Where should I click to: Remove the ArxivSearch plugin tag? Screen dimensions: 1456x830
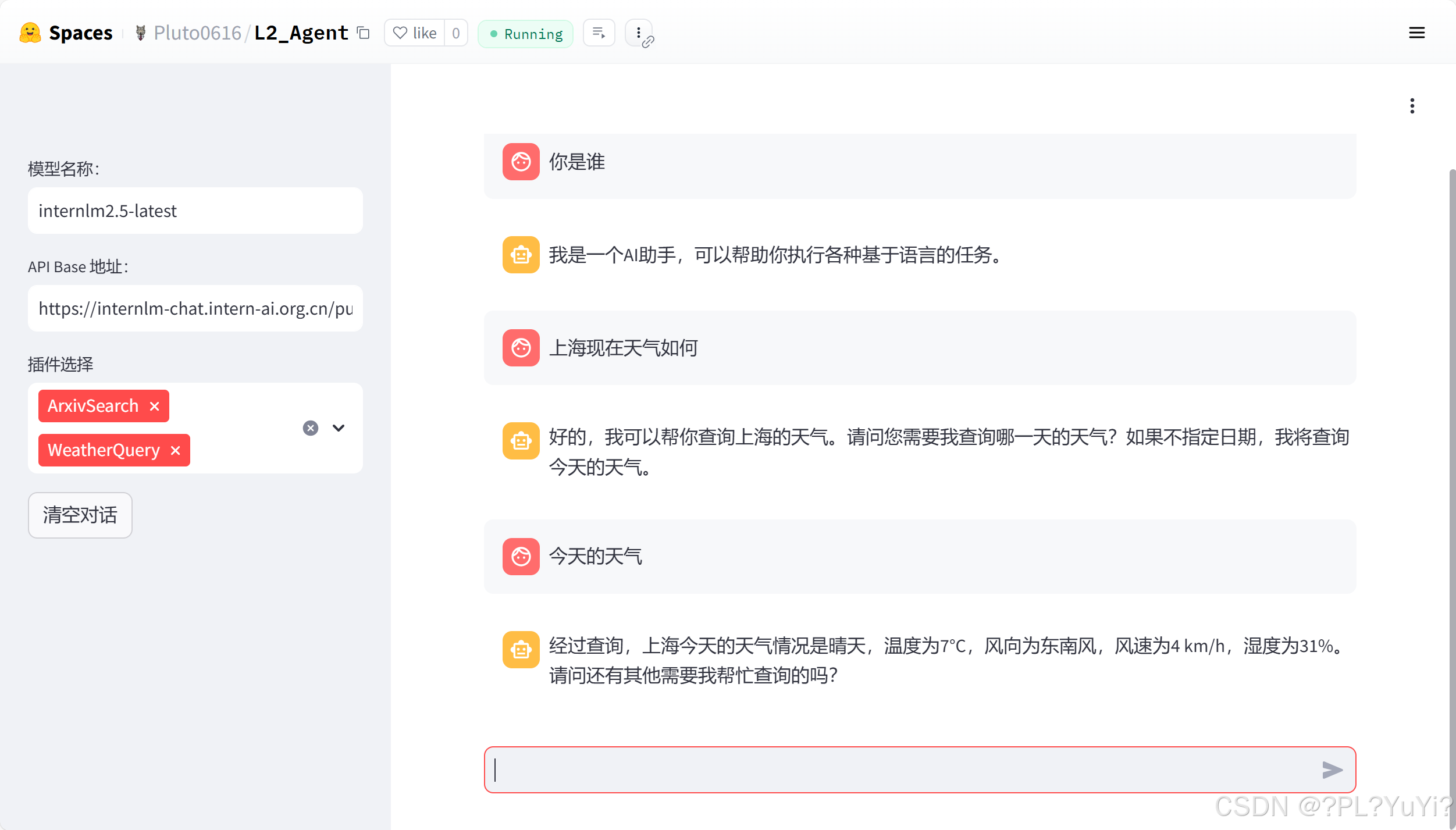pyautogui.click(x=154, y=405)
